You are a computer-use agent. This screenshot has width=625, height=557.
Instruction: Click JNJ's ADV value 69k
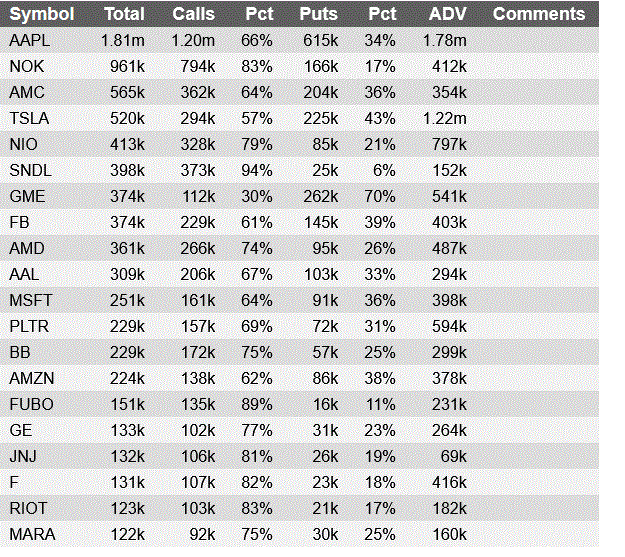[453, 456]
